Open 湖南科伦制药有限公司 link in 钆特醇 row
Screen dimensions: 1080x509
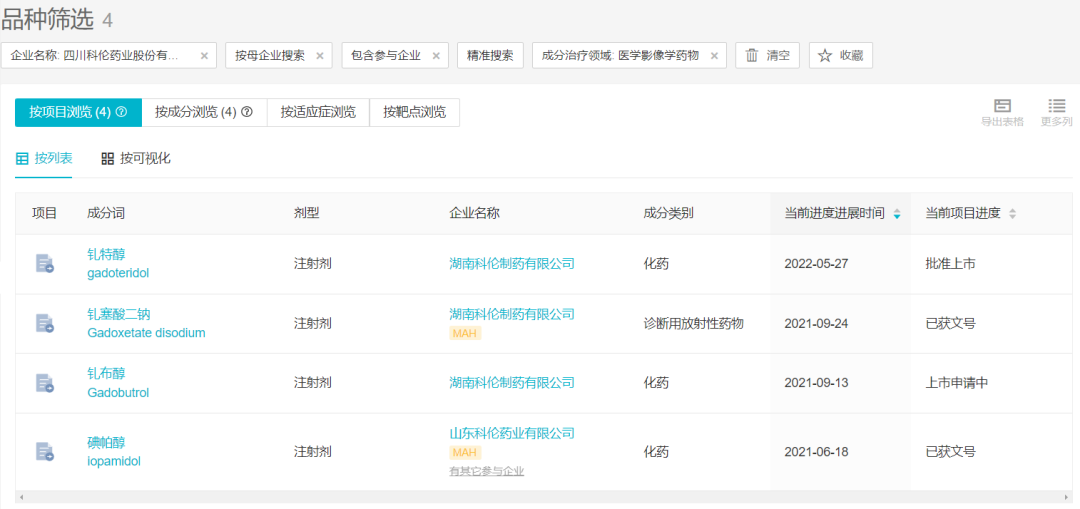pyautogui.click(x=512, y=264)
